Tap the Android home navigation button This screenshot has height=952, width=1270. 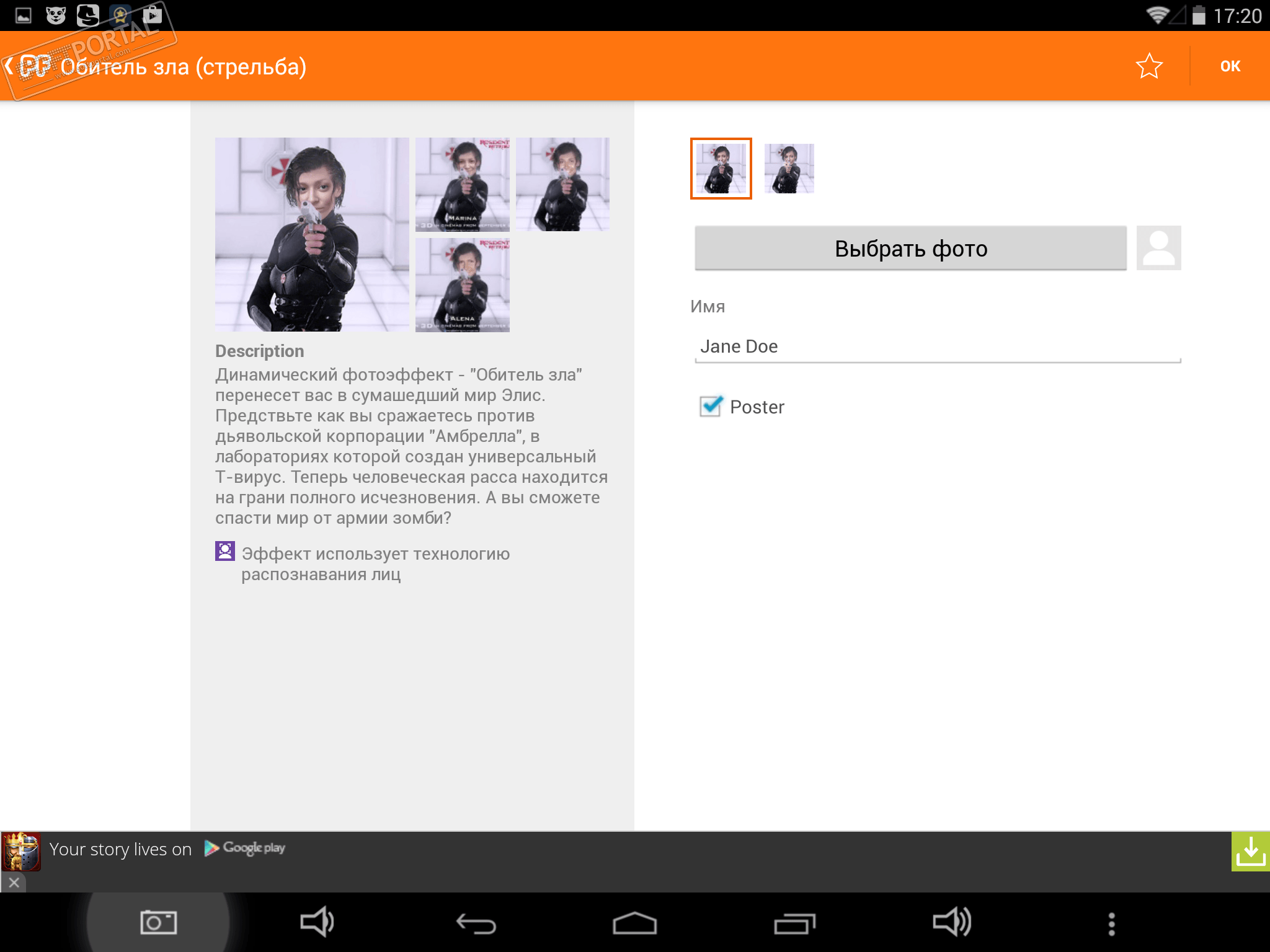tap(634, 923)
